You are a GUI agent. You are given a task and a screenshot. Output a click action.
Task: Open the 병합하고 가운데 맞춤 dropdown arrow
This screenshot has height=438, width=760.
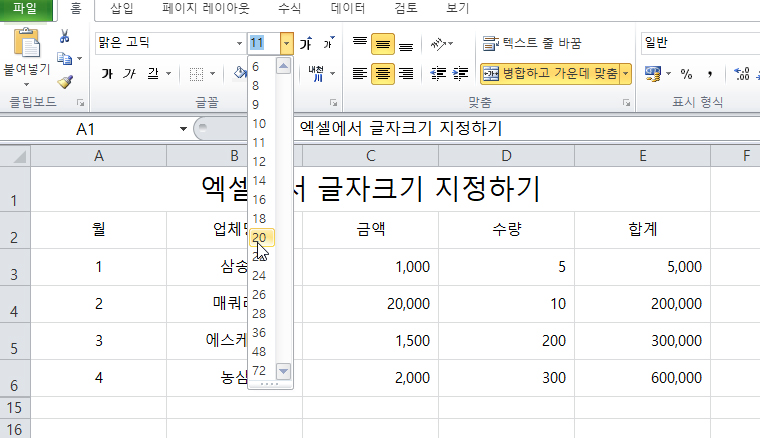(x=626, y=74)
